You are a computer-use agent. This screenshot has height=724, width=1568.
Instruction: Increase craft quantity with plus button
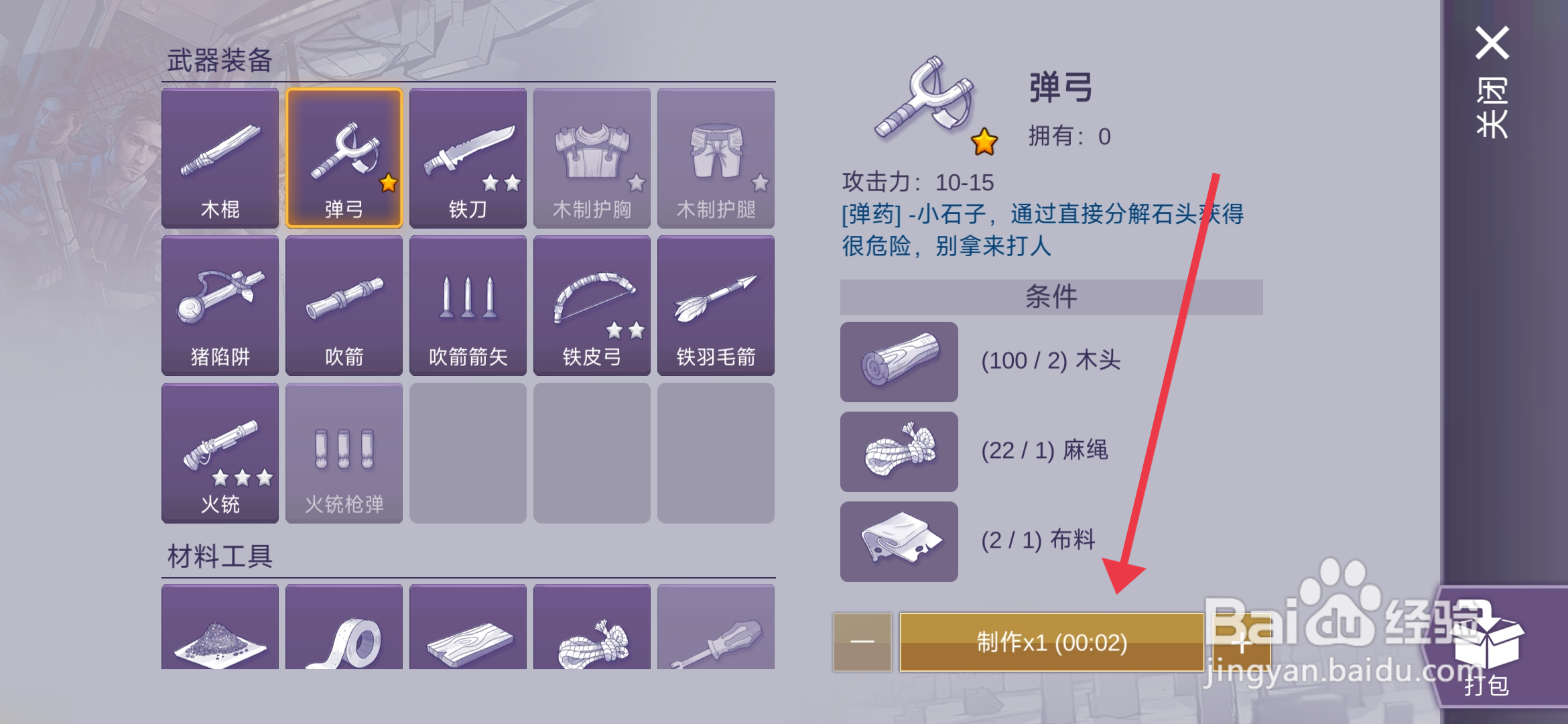[x=1242, y=642]
